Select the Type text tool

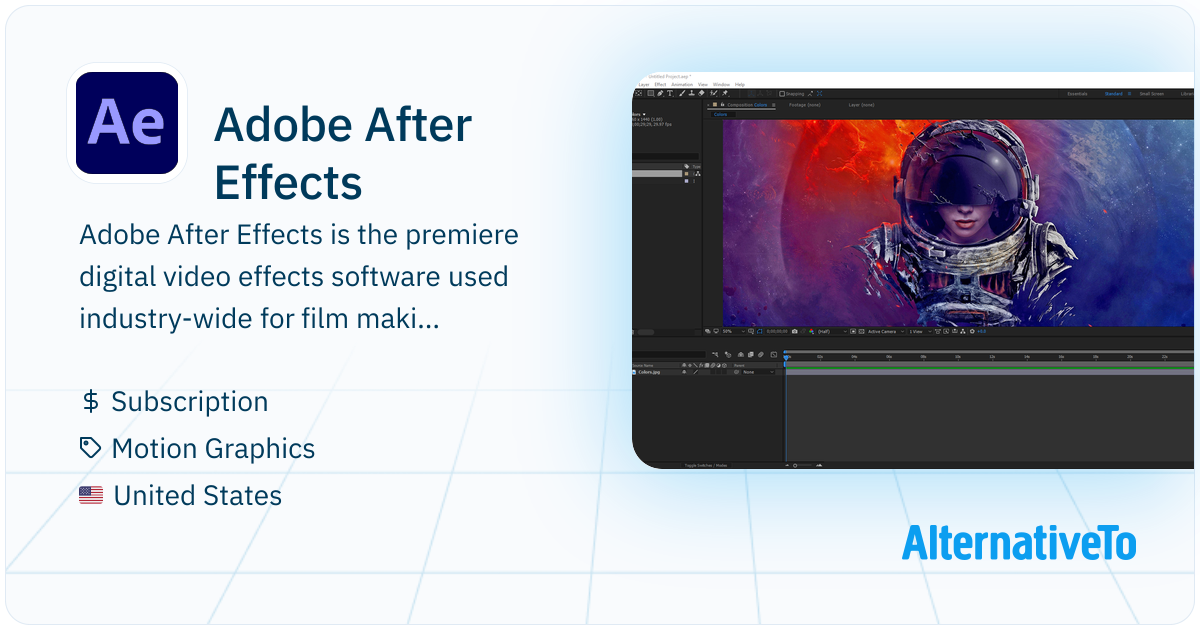(x=670, y=93)
